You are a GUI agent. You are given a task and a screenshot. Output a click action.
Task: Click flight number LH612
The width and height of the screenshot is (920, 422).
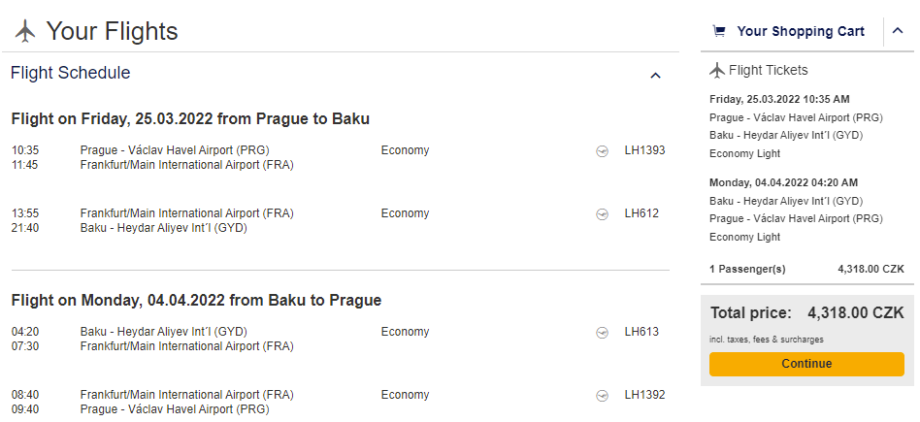click(x=642, y=214)
